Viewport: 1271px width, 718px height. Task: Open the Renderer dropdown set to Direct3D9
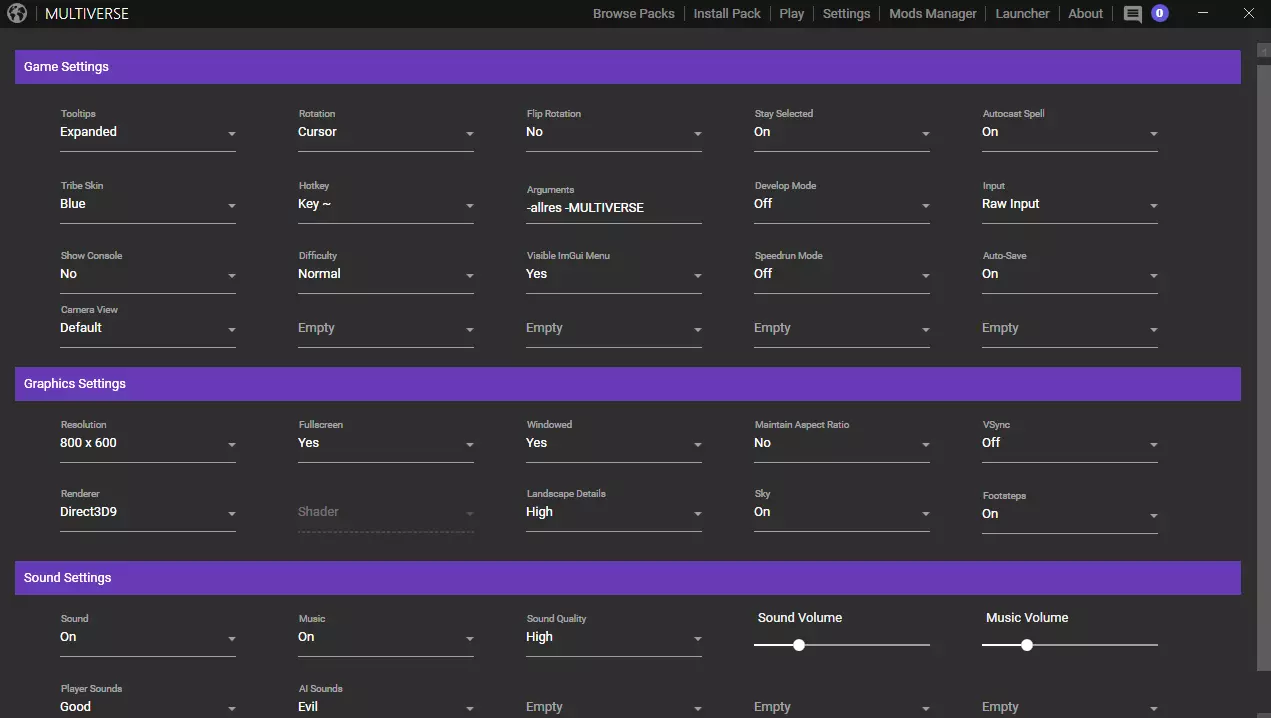[x=148, y=512]
